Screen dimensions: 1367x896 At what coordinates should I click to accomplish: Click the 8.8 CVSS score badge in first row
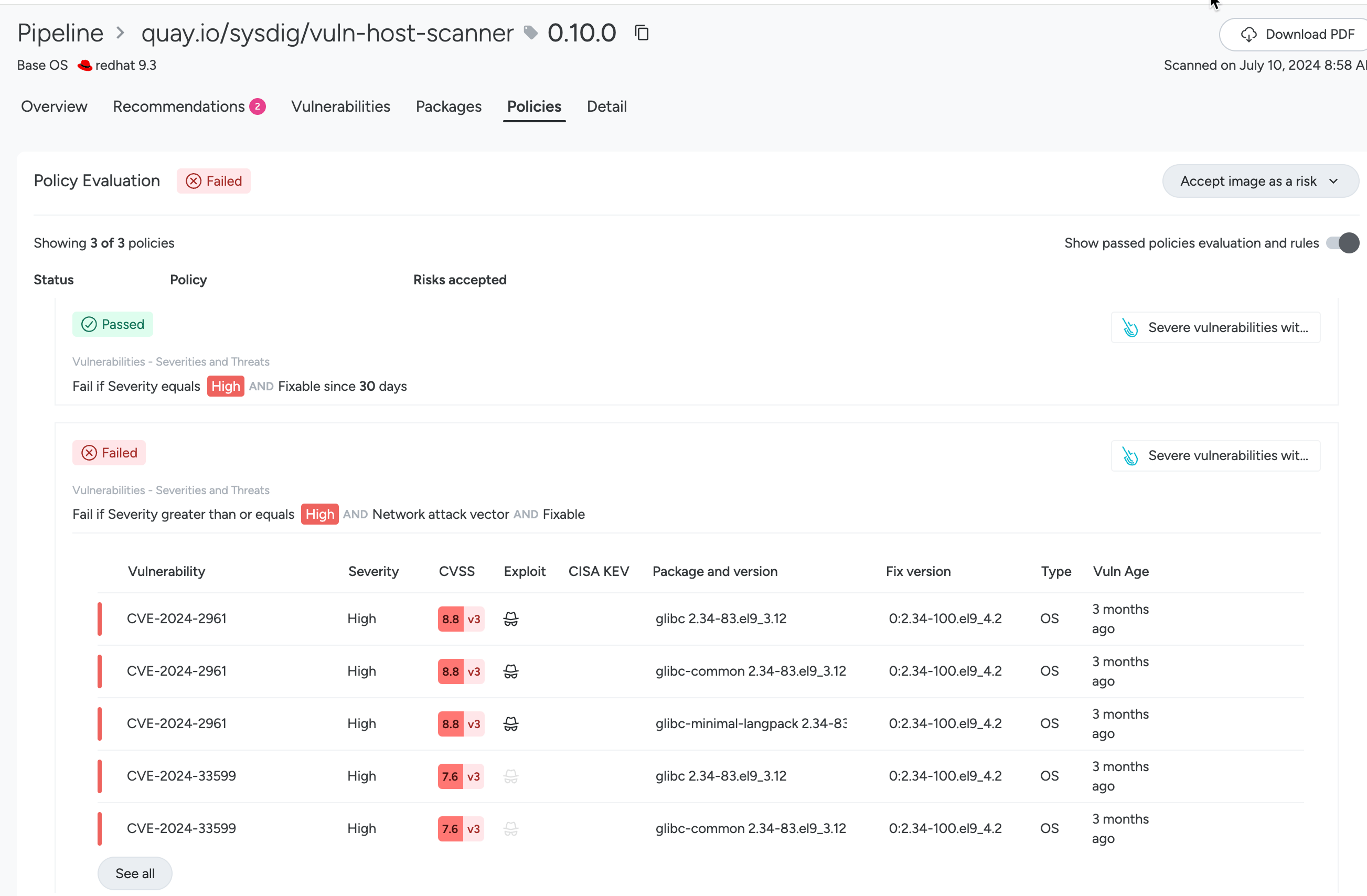click(x=451, y=618)
